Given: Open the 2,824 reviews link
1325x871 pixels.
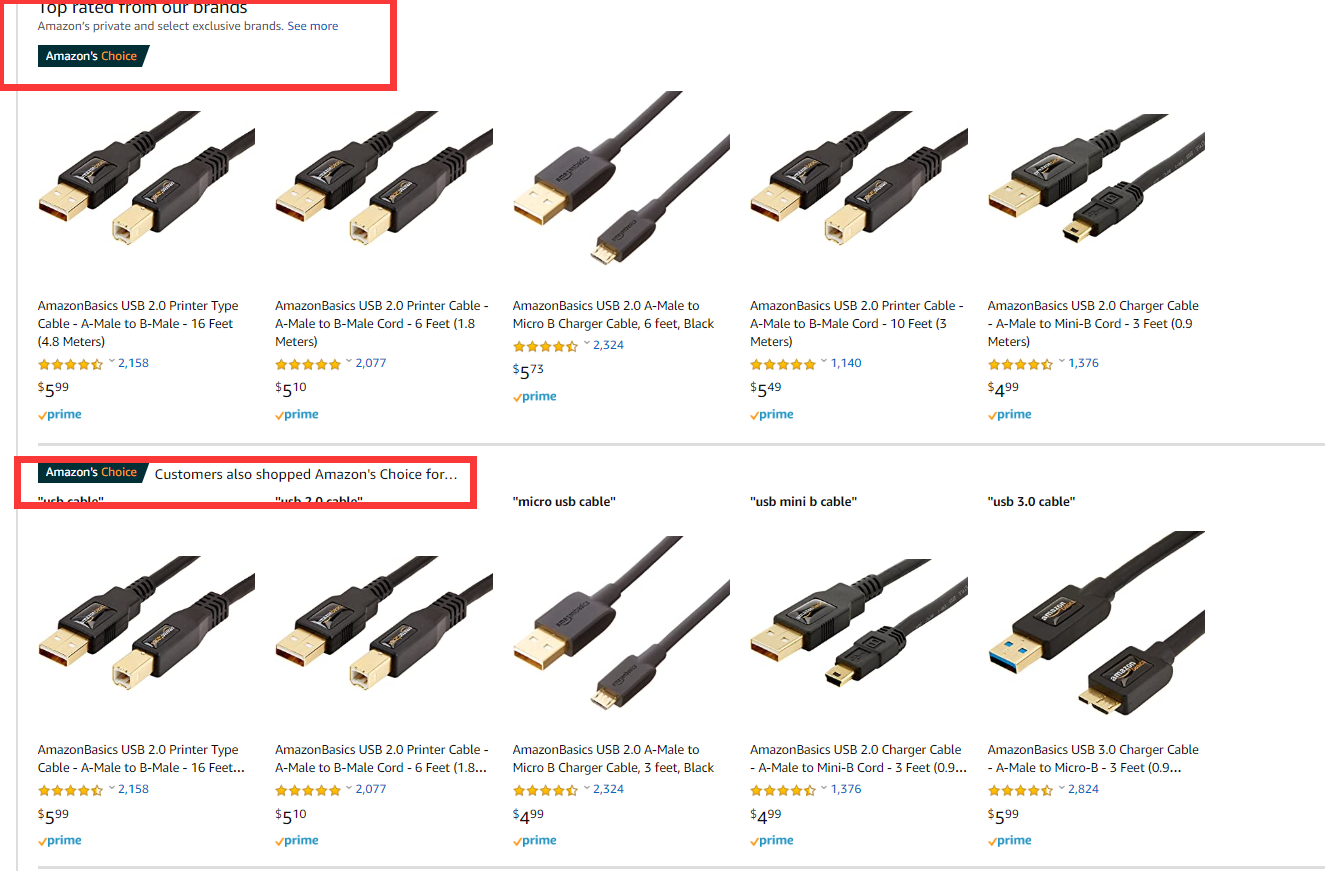Looking at the screenshot, I should tap(1084, 789).
